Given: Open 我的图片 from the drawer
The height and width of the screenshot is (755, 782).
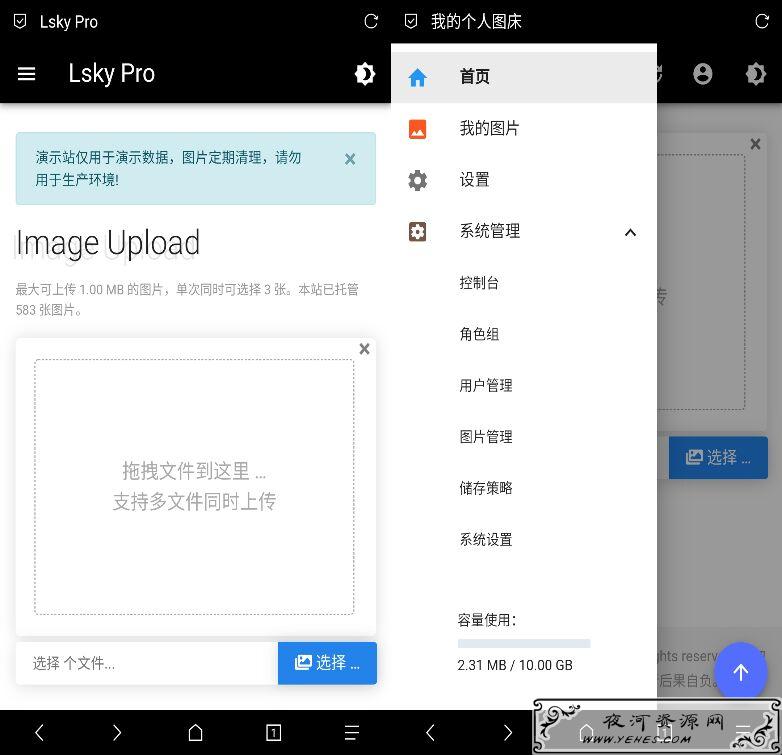Looking at the screenshot, I should pyautogui.click(x=524, y=129).
